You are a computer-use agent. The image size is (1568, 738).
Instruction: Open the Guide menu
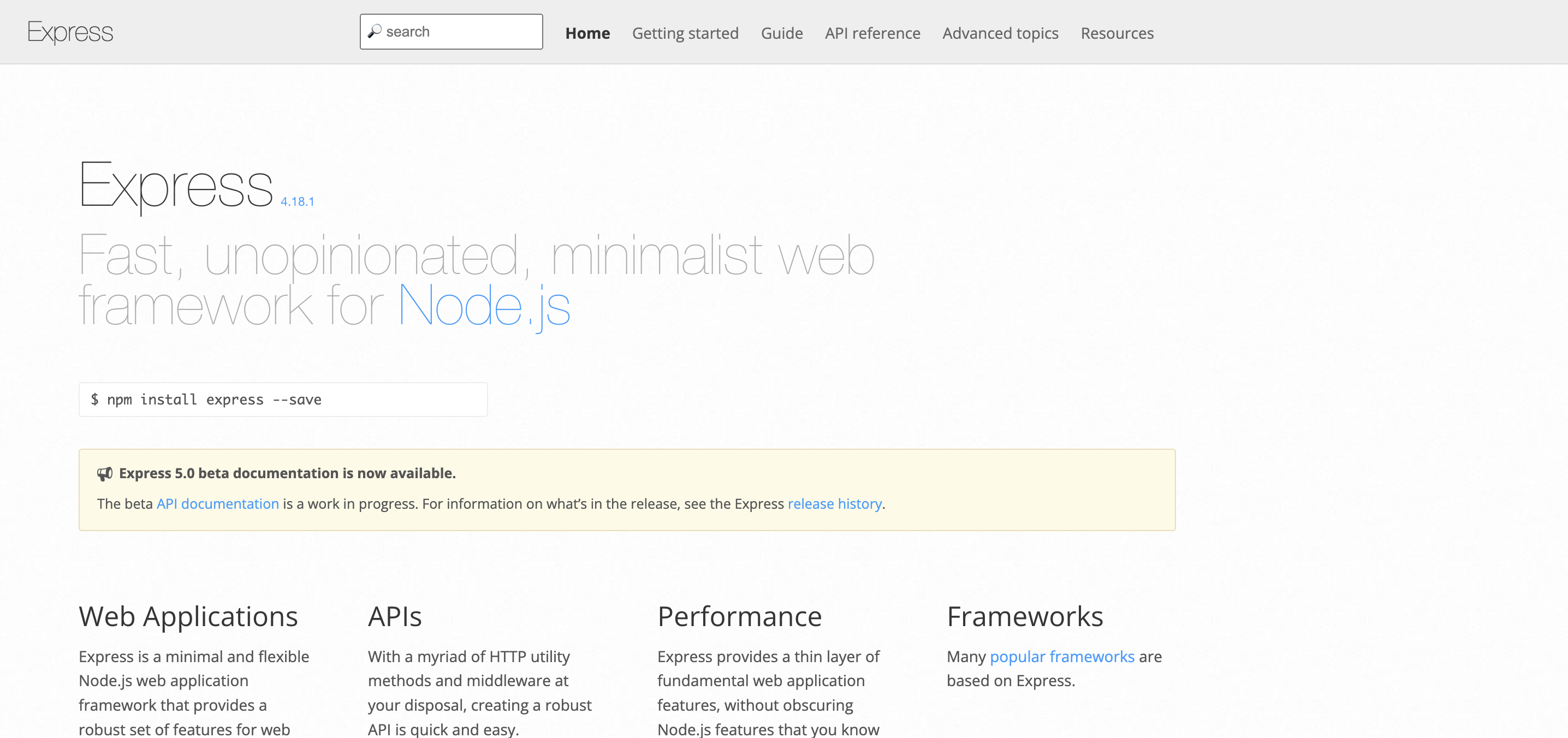point(782,33)
